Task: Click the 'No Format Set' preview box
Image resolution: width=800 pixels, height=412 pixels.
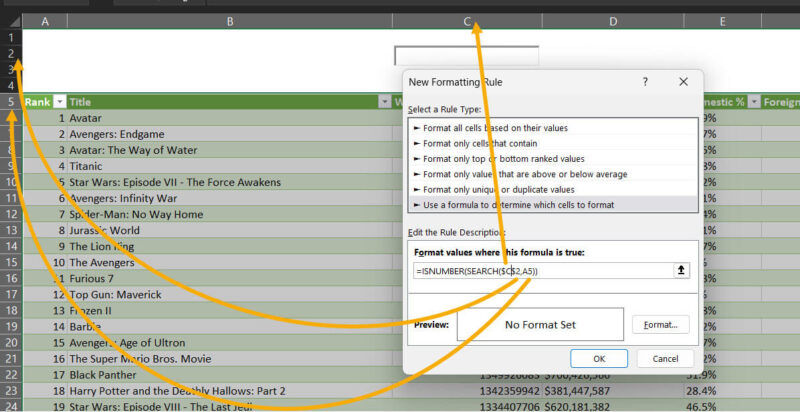Action: [x=540, y=324]
